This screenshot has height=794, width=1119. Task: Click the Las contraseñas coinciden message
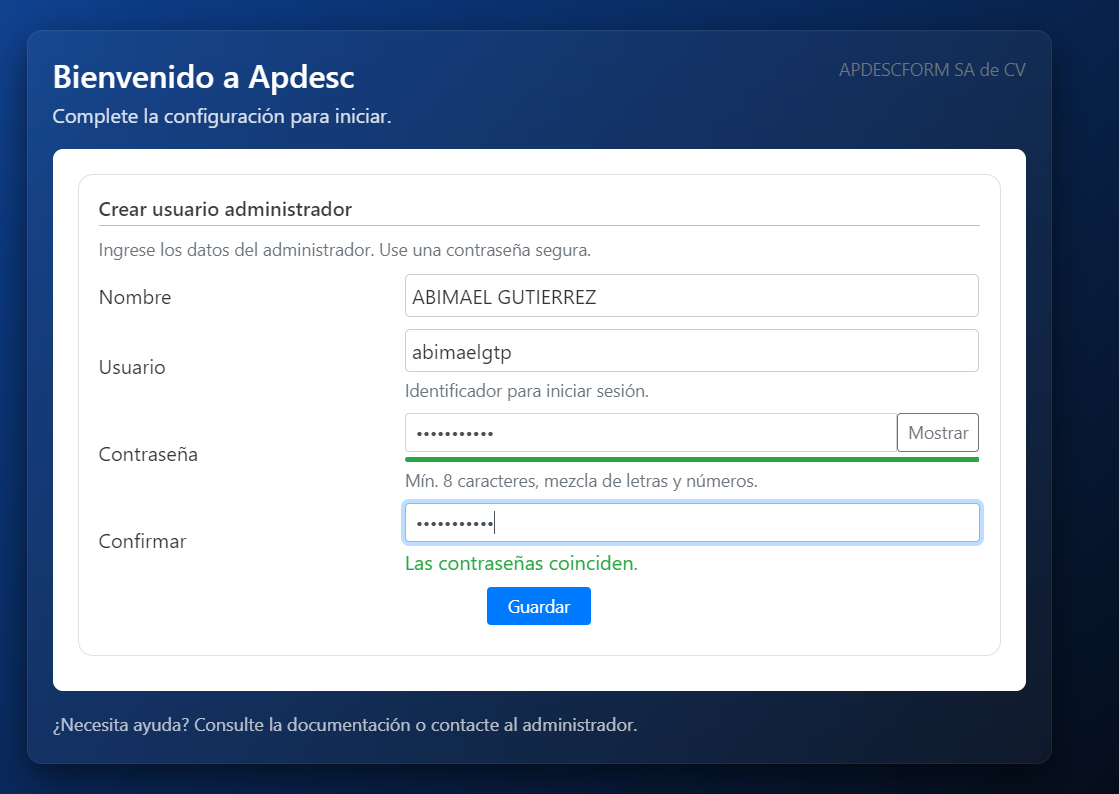point(521,563)
